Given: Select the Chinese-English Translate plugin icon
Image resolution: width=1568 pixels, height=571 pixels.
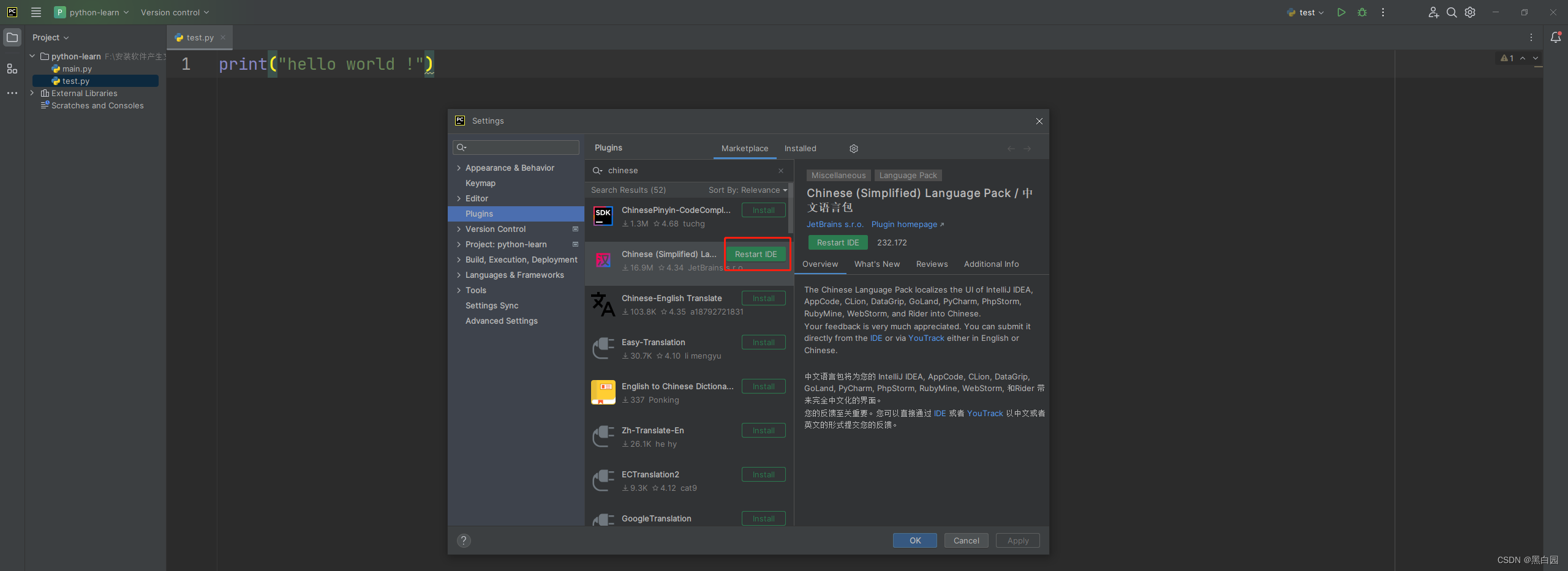Looking at the screenshot, I should [x=603, y=304].
